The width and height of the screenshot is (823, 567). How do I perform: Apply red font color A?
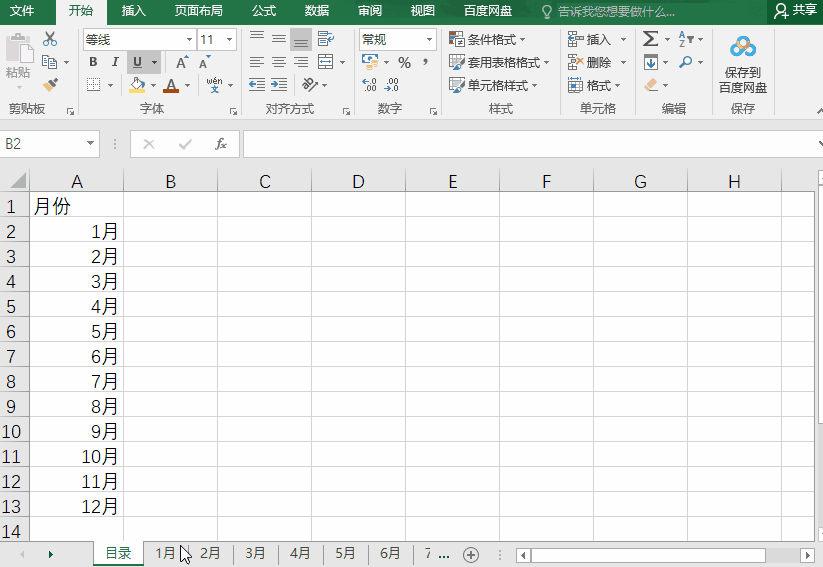click(x=171, y=85)
